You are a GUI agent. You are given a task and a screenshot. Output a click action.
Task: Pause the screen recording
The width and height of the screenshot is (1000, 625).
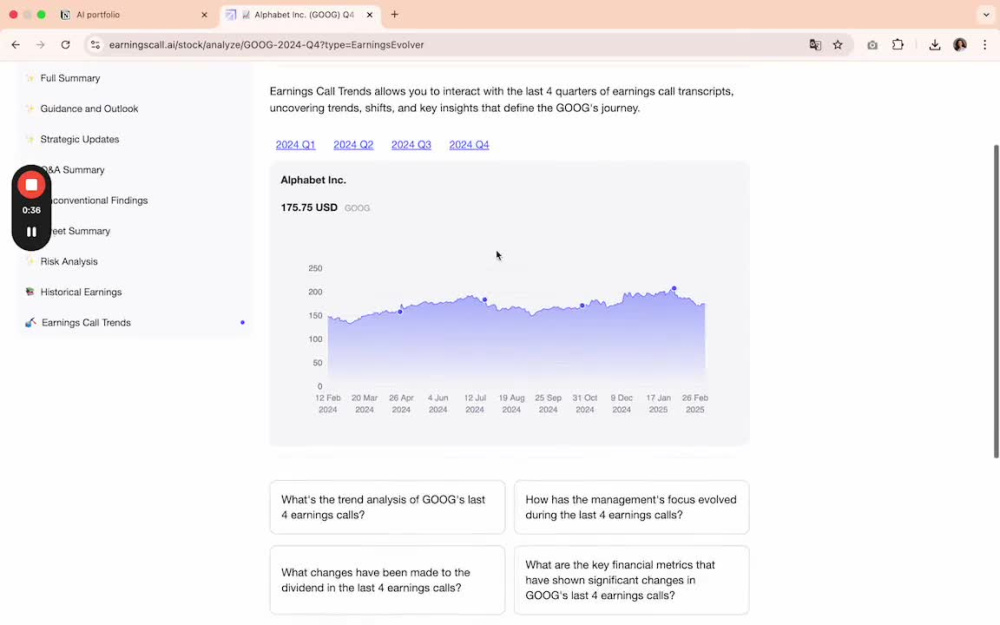(31, 232)
